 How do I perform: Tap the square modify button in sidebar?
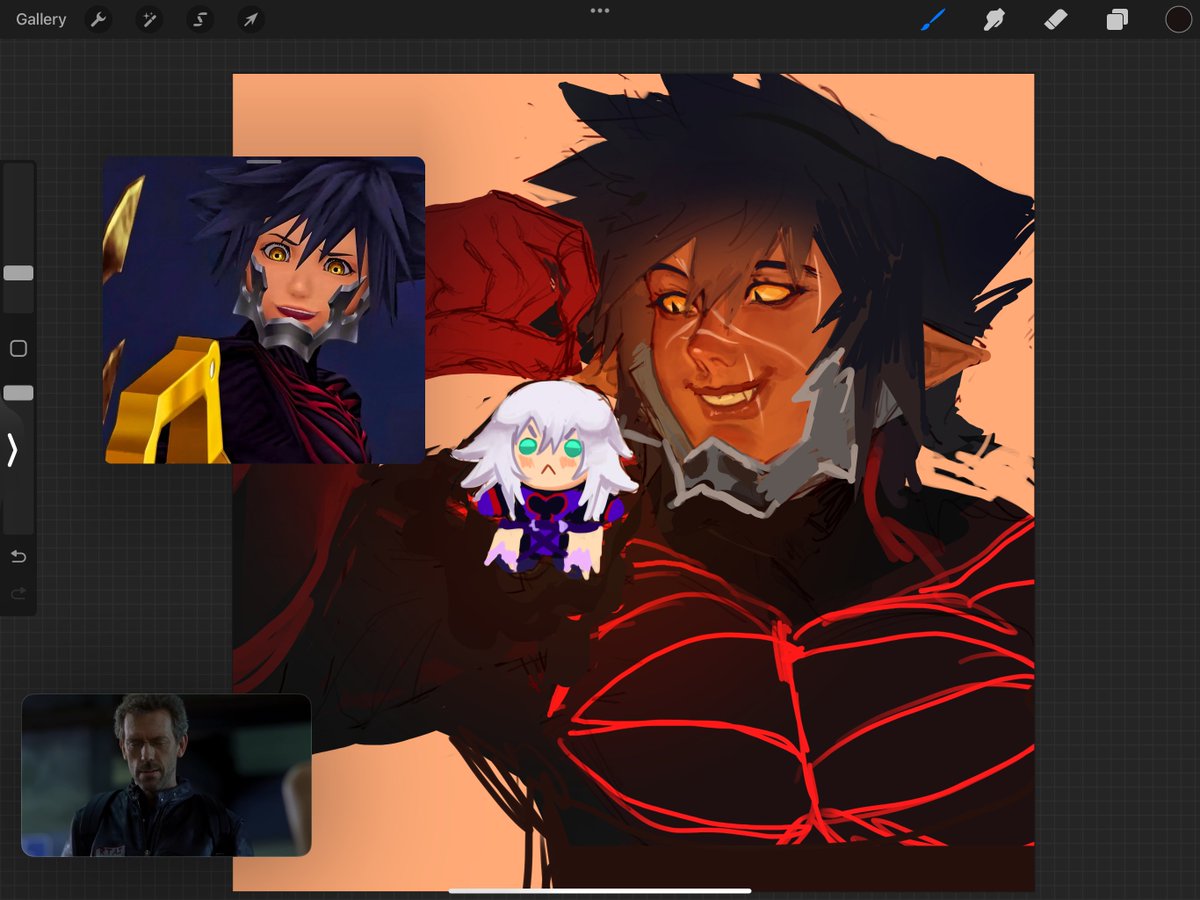[x=18, y=348]
